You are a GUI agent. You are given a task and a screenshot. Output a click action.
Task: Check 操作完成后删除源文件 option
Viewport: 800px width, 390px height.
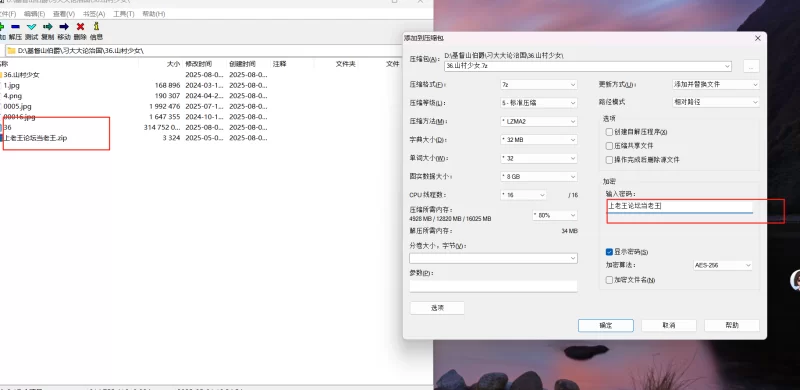point(609,160)
